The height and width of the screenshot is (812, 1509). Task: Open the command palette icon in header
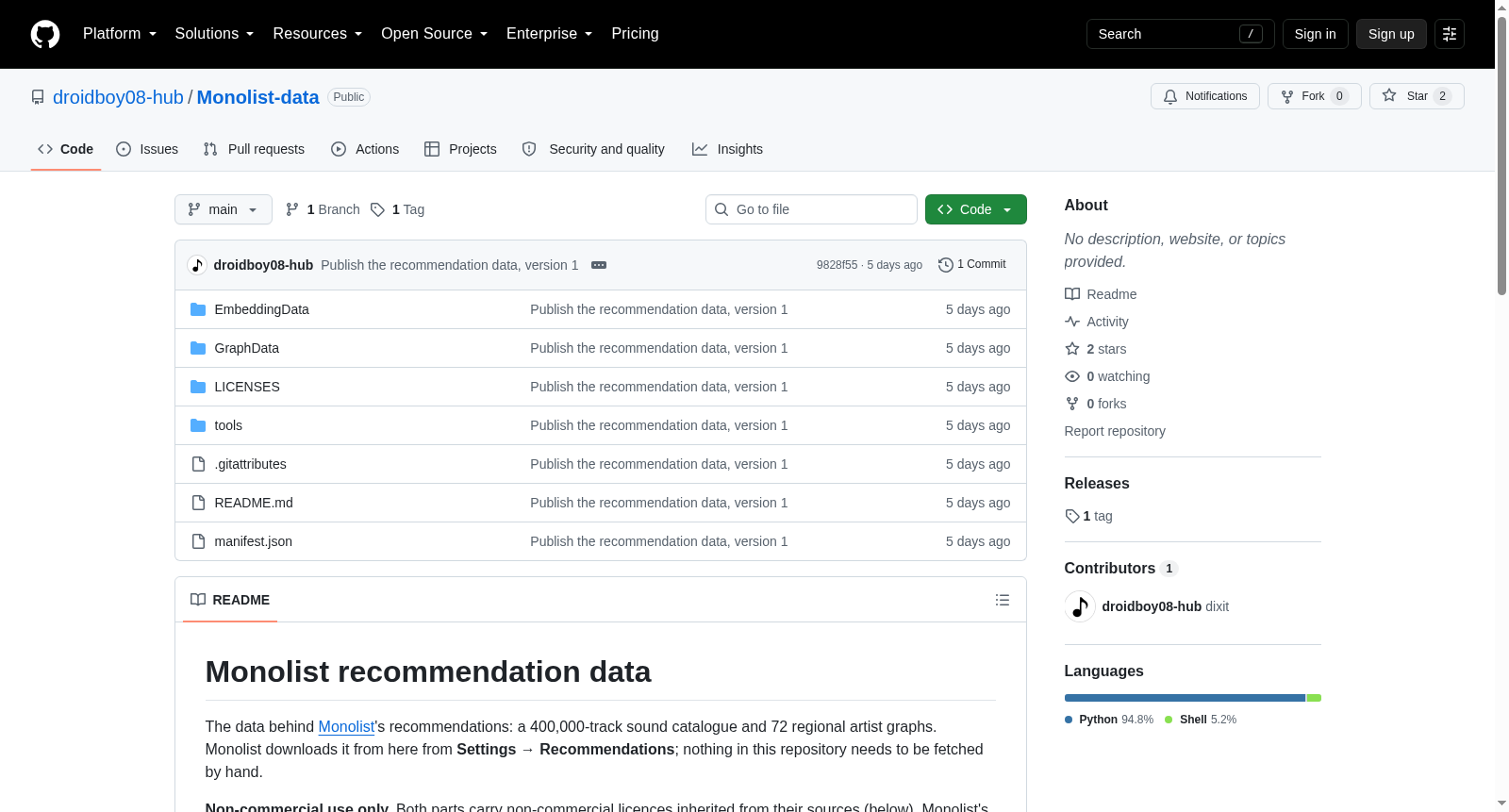coord(1450,34)
